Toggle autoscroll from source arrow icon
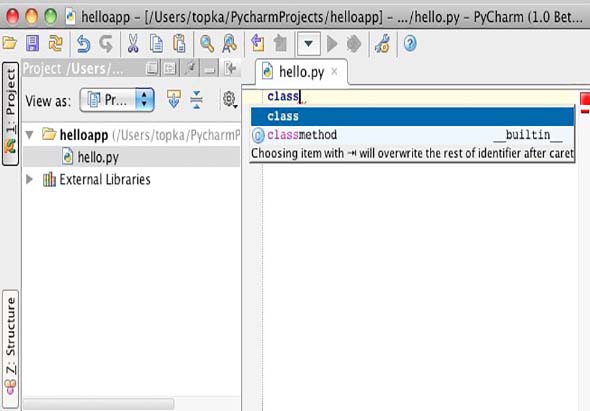 (173, 99)
